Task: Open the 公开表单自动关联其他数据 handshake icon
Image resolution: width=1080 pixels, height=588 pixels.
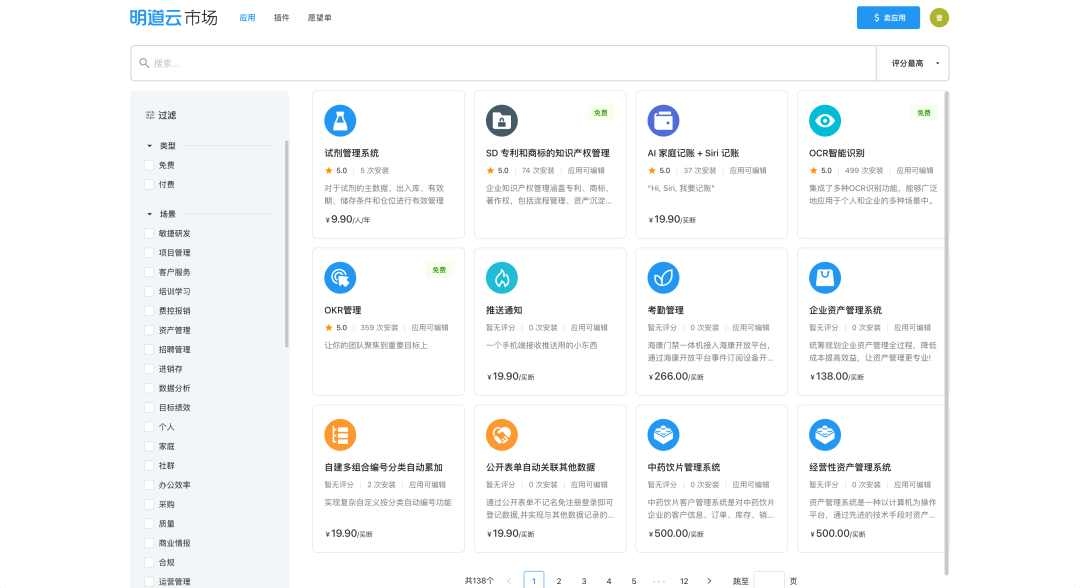Action: pos(501,434)
